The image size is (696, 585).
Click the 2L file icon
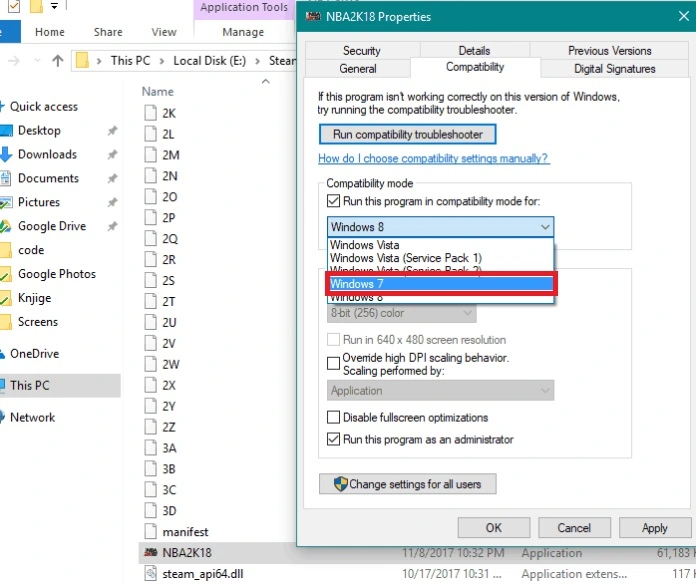150,134
